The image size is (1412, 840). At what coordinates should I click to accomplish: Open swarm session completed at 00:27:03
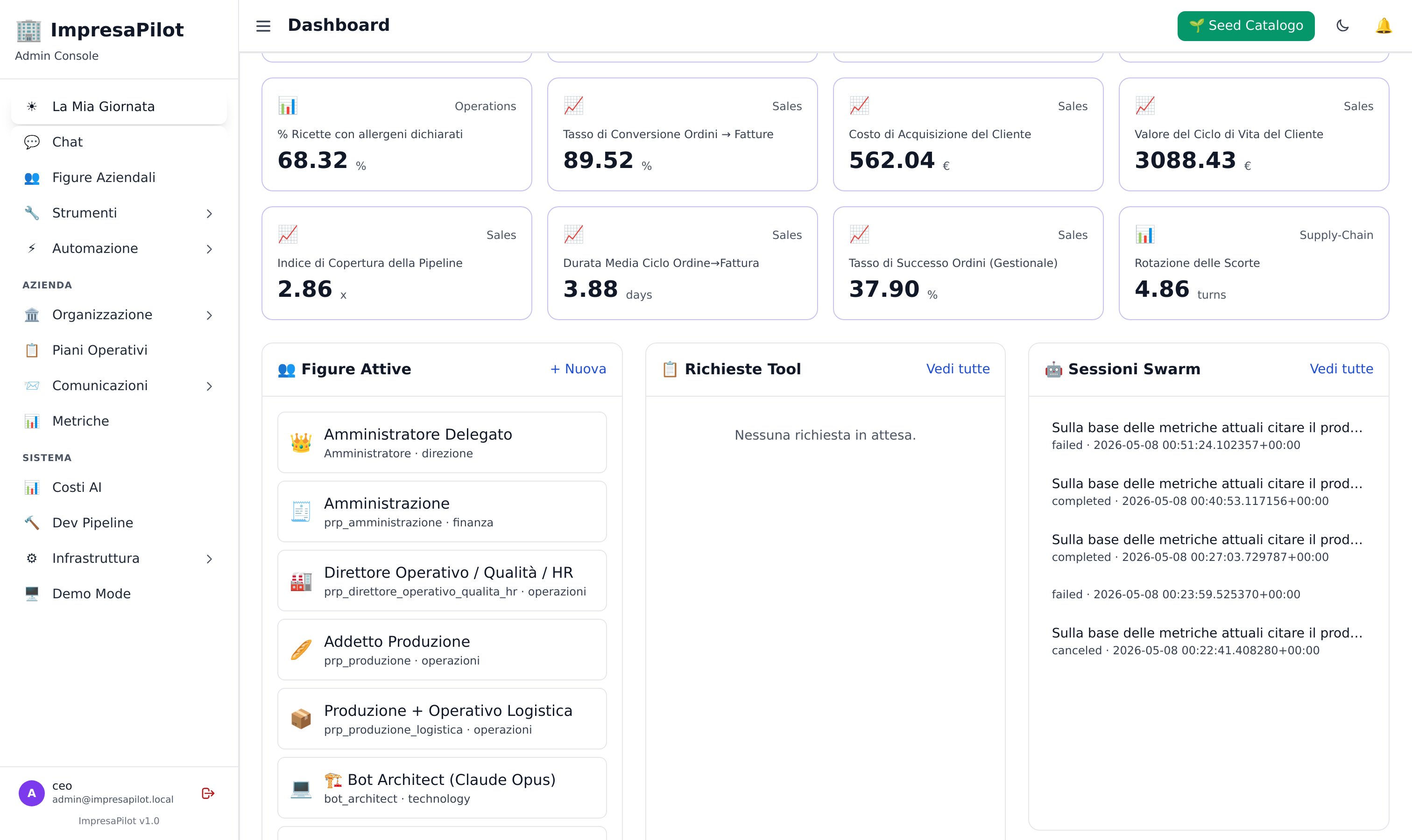(1208, 548)
